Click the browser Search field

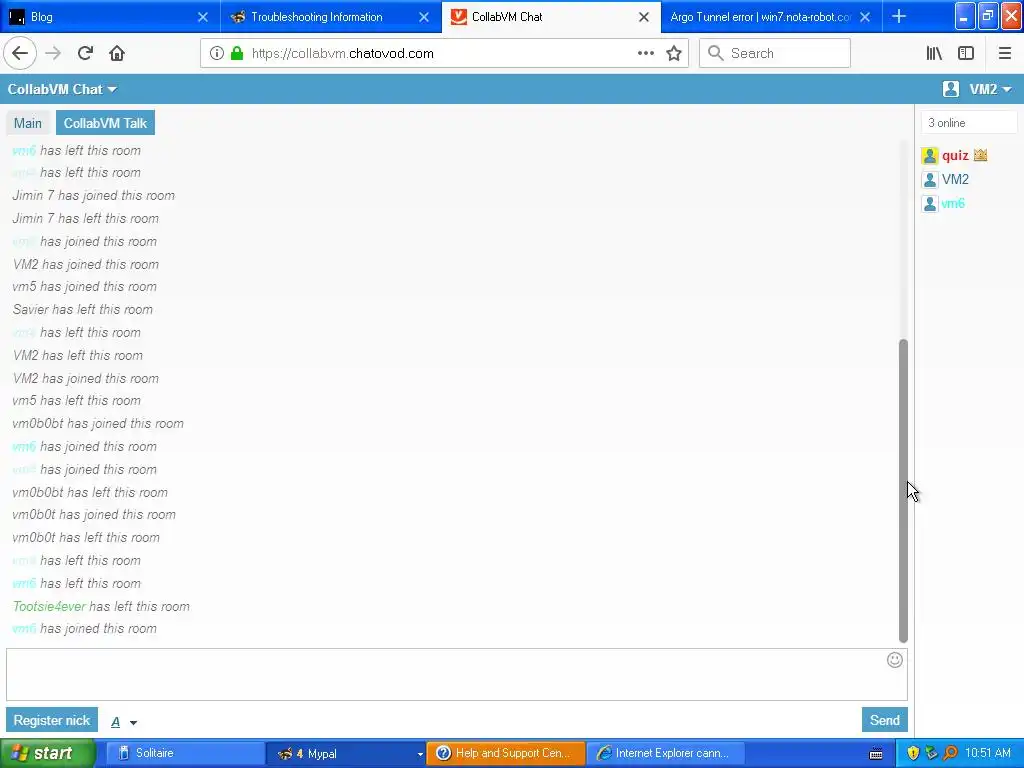tap(775, 54)
